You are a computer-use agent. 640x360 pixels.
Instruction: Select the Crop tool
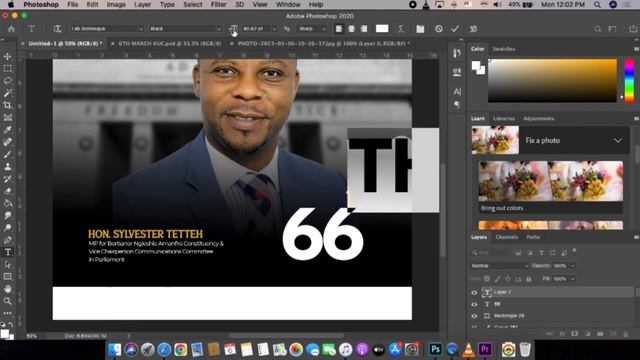pyautogui.click(x=7, y=105)
